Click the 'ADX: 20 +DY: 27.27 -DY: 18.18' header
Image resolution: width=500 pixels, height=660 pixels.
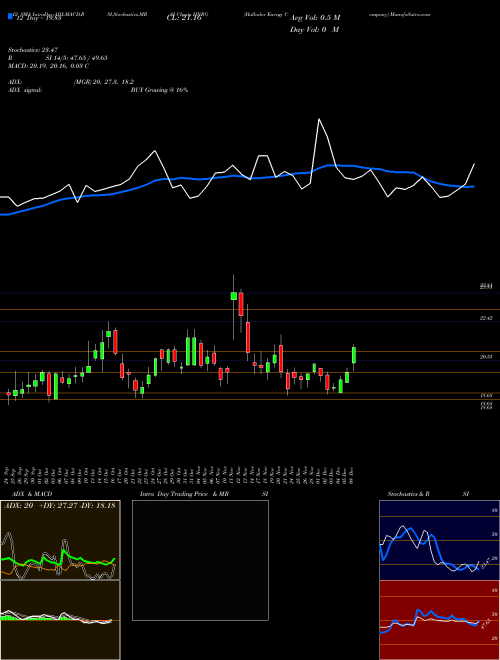coord(60,505)
